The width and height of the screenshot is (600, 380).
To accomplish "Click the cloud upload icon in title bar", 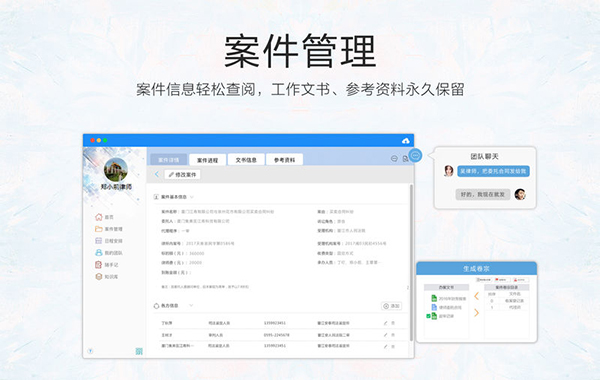I will click(x=406, y=141).
